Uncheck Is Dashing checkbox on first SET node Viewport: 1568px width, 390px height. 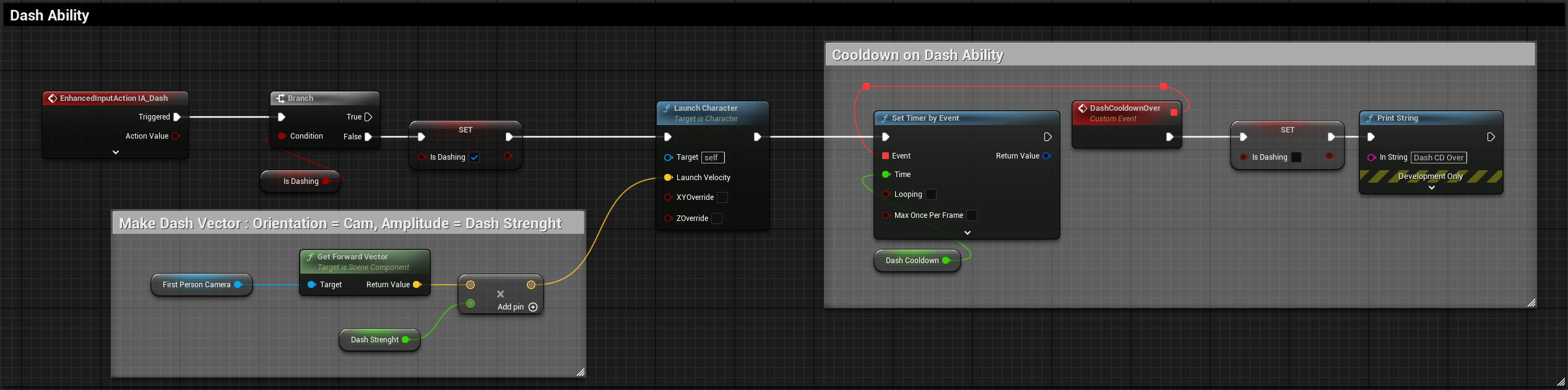pos(474,157)
